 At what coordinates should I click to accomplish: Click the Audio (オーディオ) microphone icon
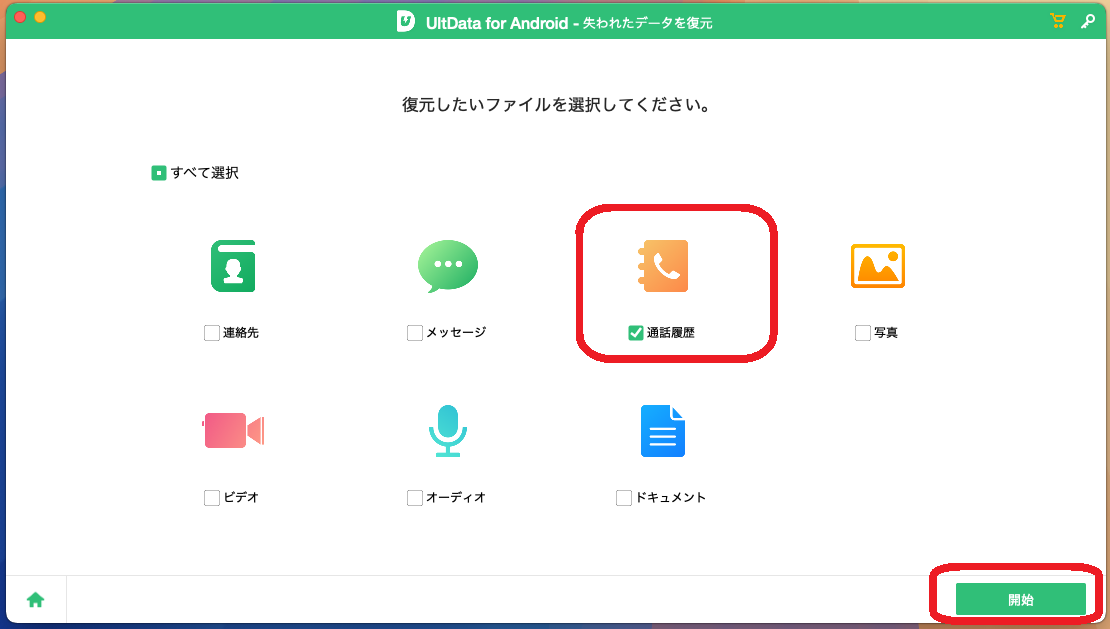point(447,431)
